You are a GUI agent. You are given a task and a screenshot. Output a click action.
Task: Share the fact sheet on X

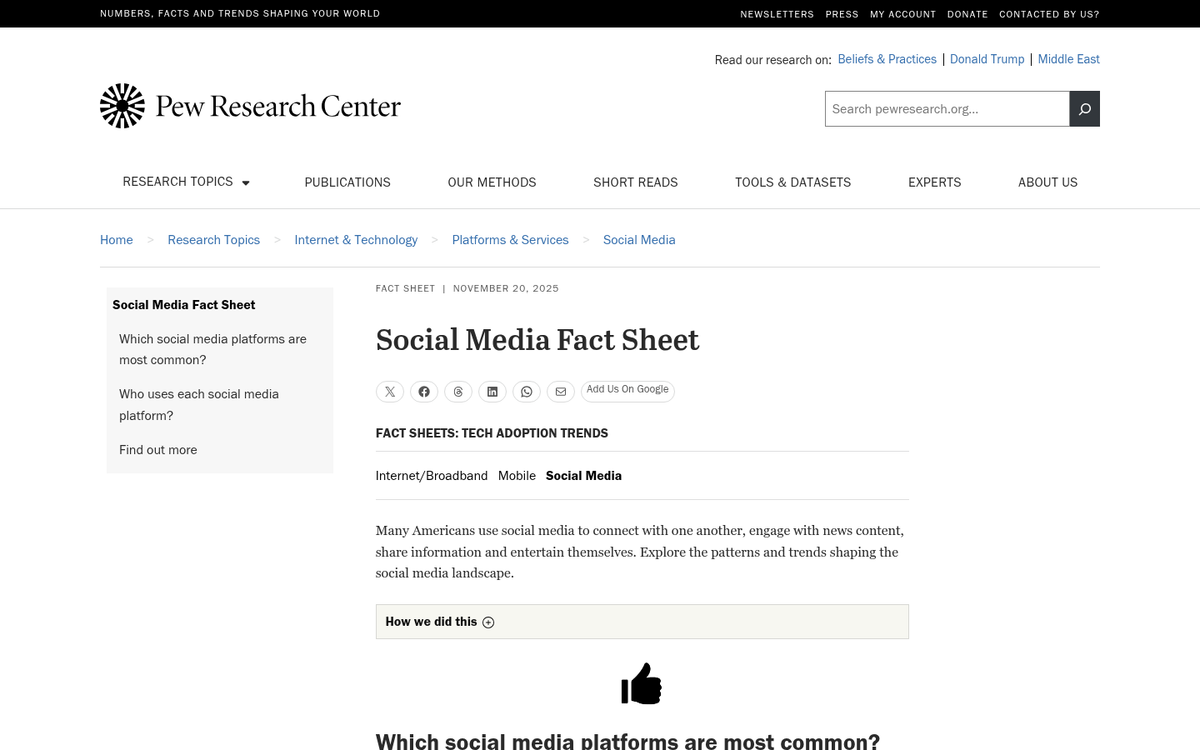[x=390, y=392]
